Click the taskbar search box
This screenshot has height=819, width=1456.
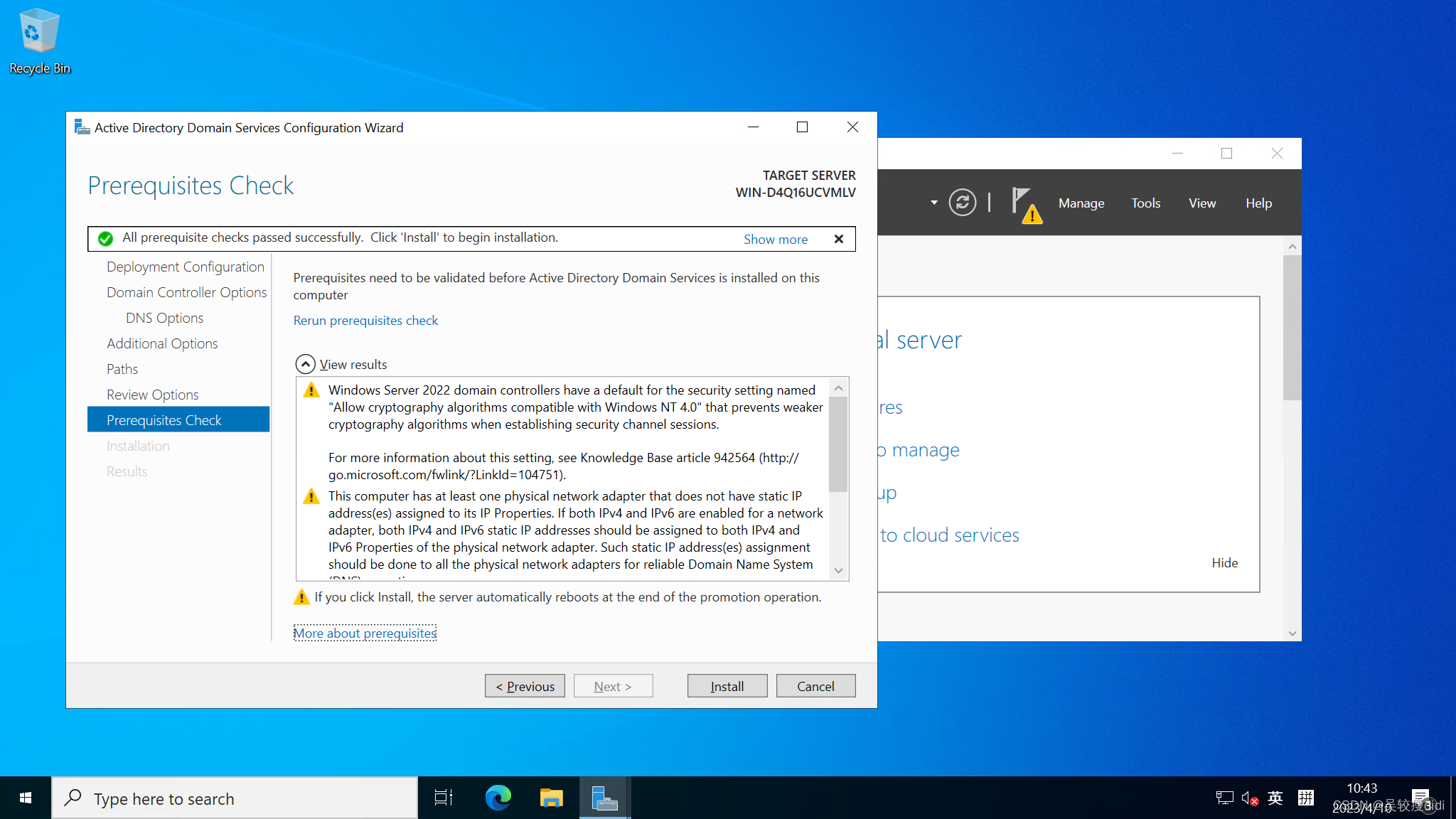235,798
